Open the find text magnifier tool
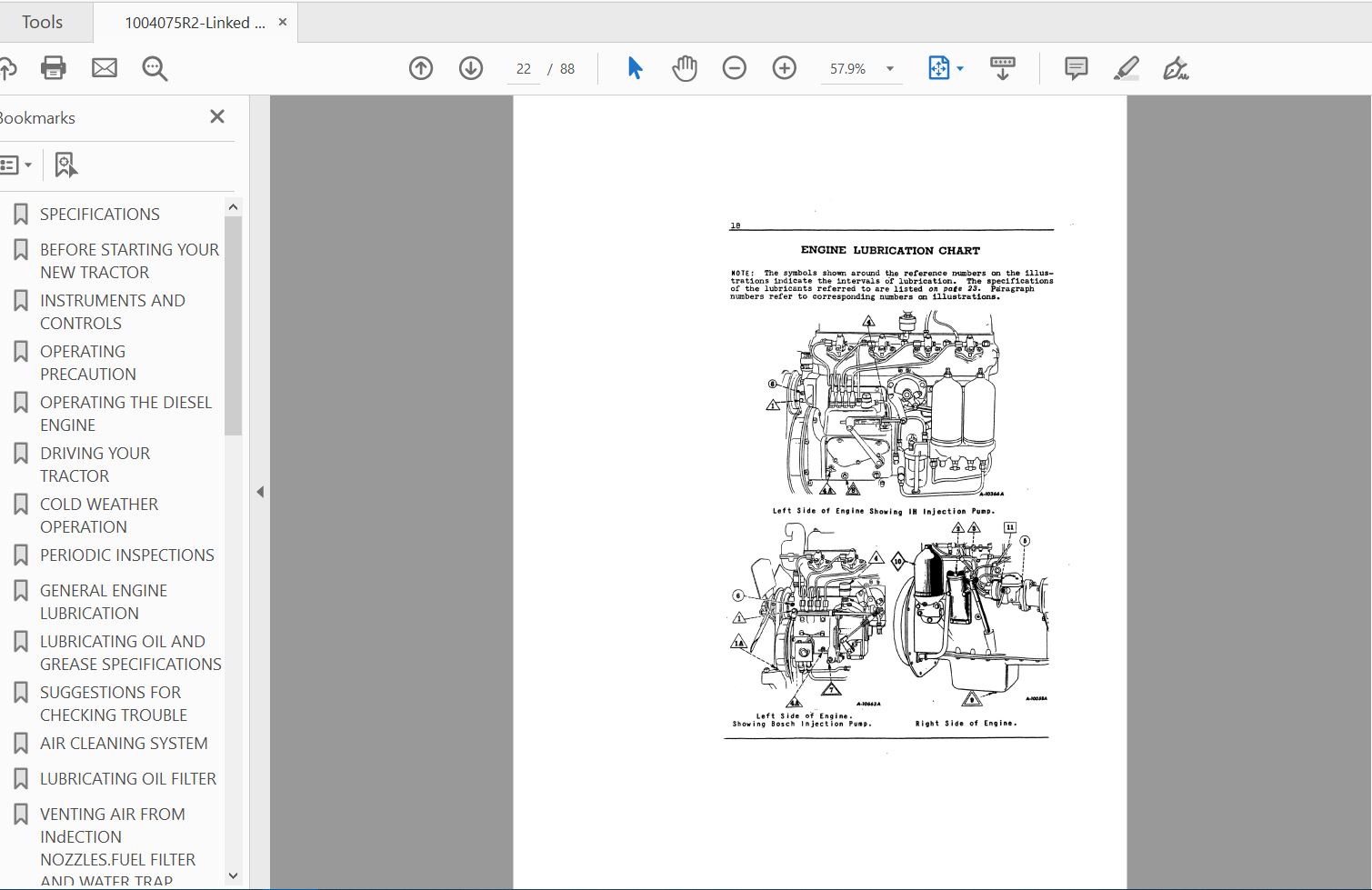1372x890 pixels. (x=155, y=68)
